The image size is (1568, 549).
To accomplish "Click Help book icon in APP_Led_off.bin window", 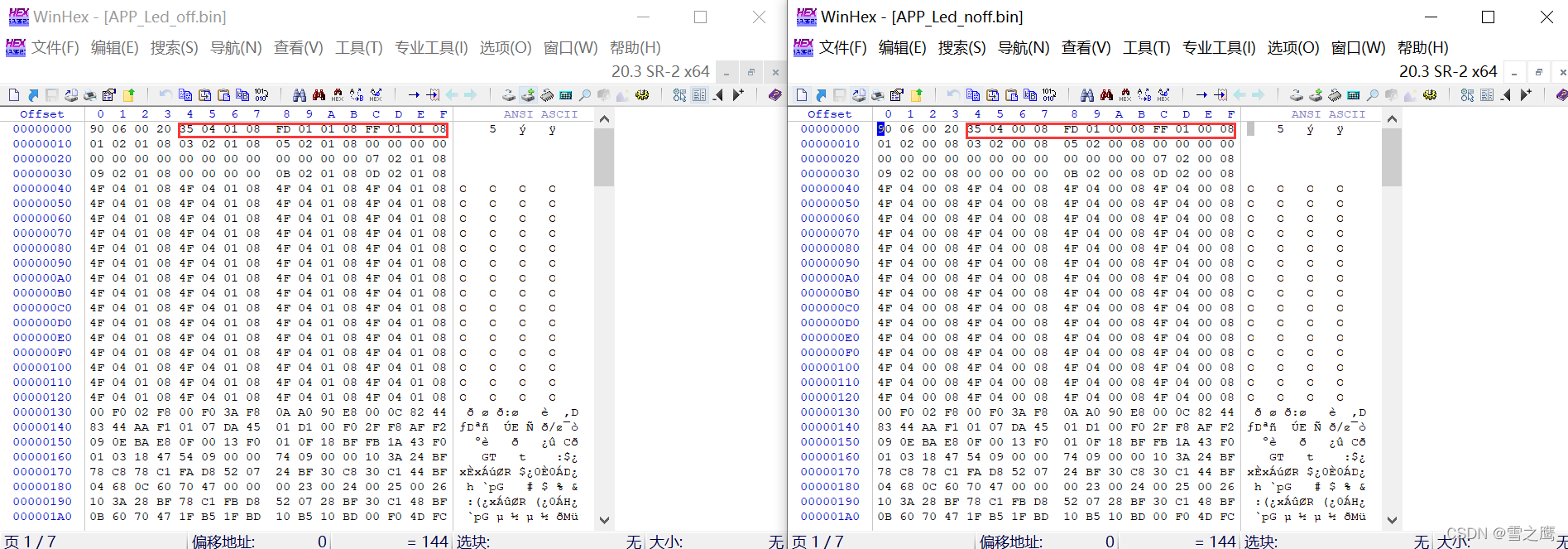I will [x=774, y=95].
